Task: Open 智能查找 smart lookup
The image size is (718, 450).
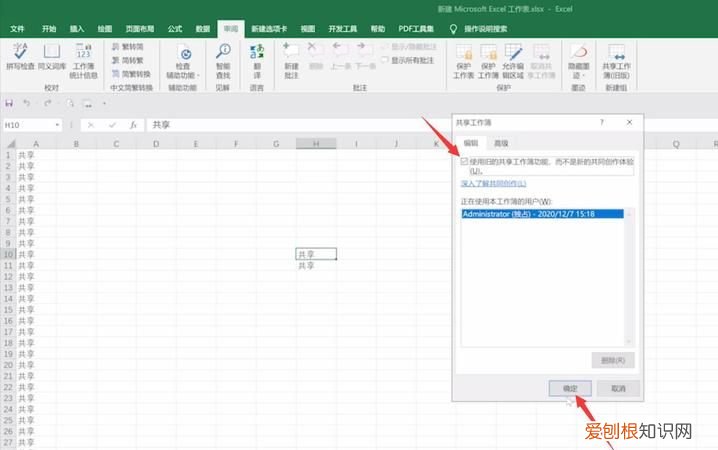Action: pyautogui.click(x=223, y=61)
